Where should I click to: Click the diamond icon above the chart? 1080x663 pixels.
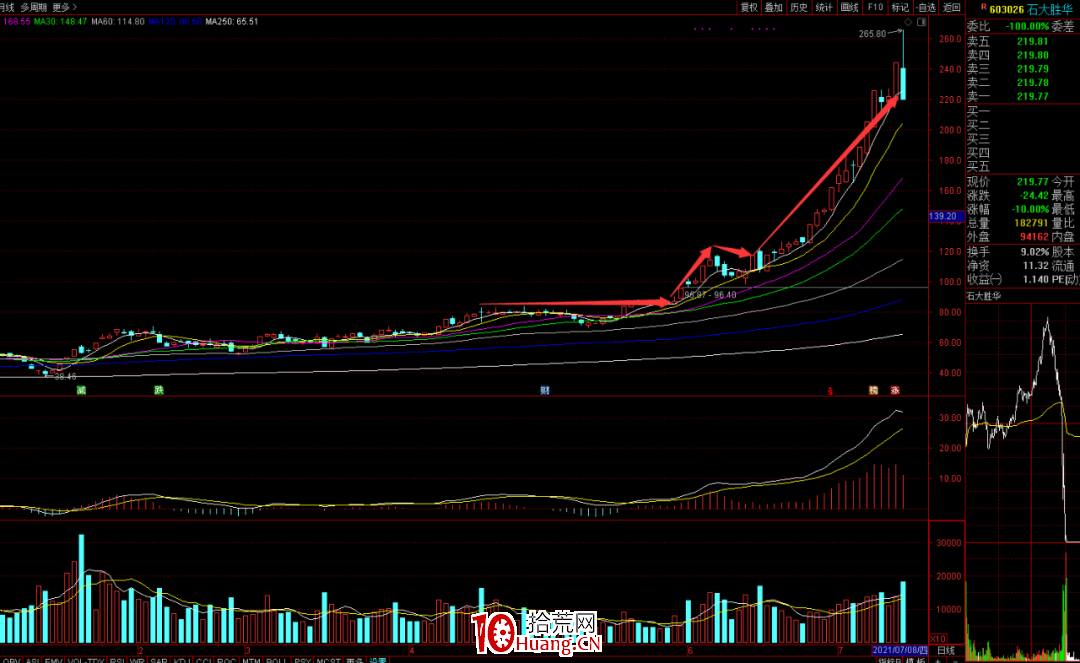(x=908, y=23)
